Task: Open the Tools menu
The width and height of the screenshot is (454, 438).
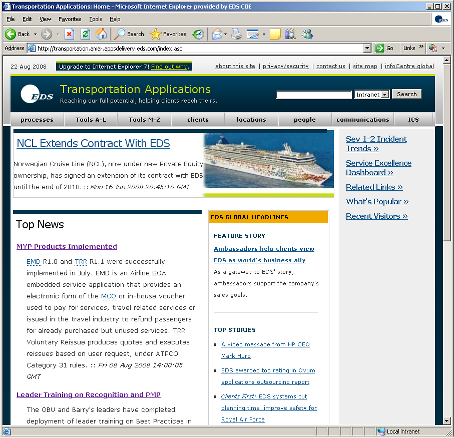Action: point(96,19)
